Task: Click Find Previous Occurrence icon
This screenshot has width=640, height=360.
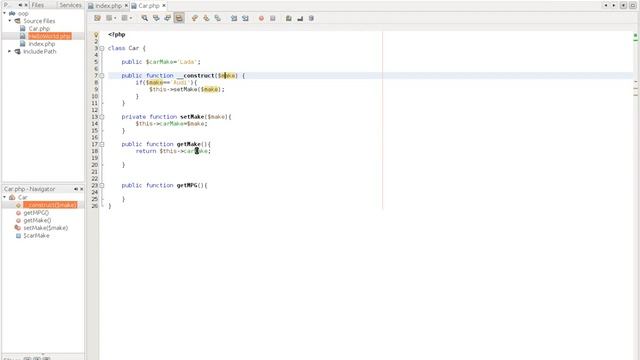Action: click(x=156, y=18)
